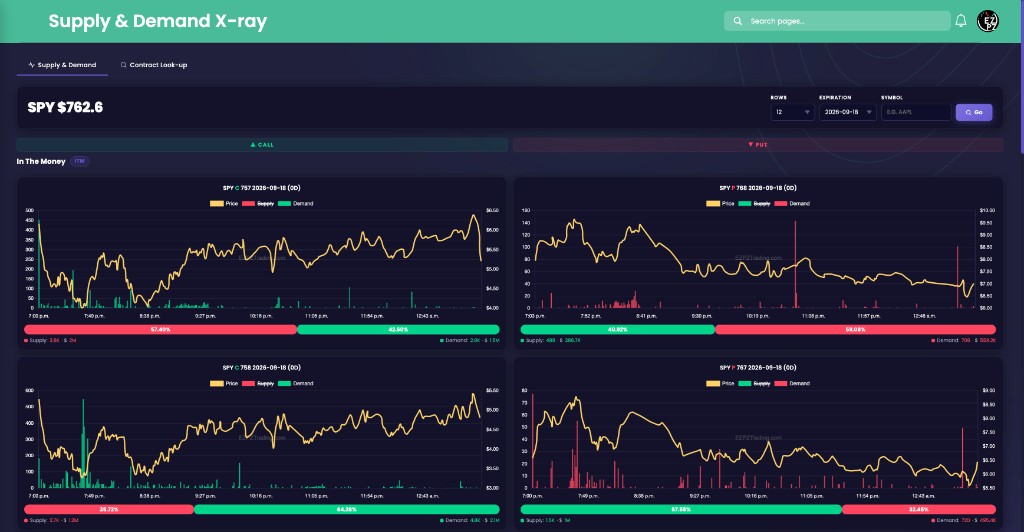Click Demand stats under SPY P 767 chart
Image resolution: width=1024 pixels, height=532 pixels.
click(964, 520)
